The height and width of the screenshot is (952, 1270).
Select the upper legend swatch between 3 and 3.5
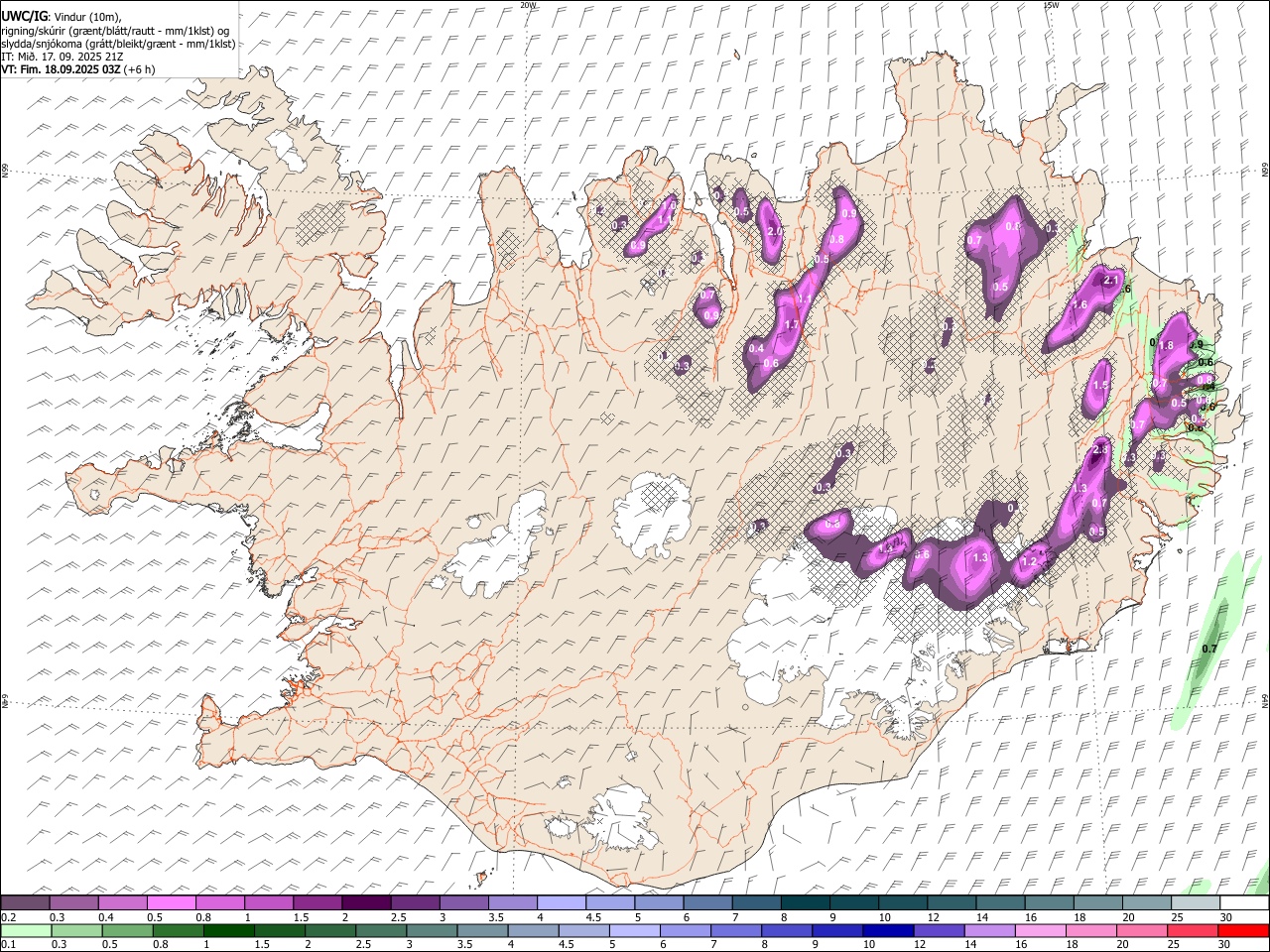click(x=462, y=902)
